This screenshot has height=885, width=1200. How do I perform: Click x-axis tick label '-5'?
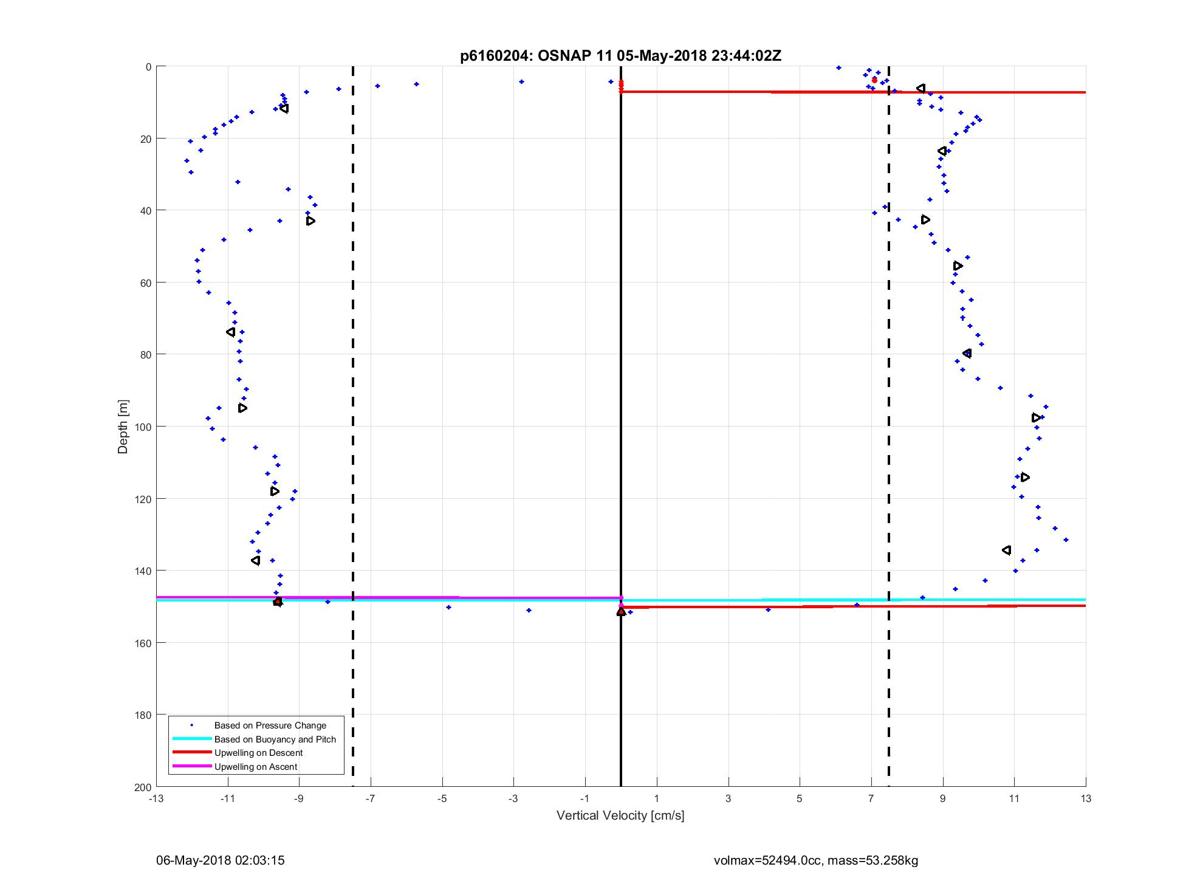tap(442, 799)
